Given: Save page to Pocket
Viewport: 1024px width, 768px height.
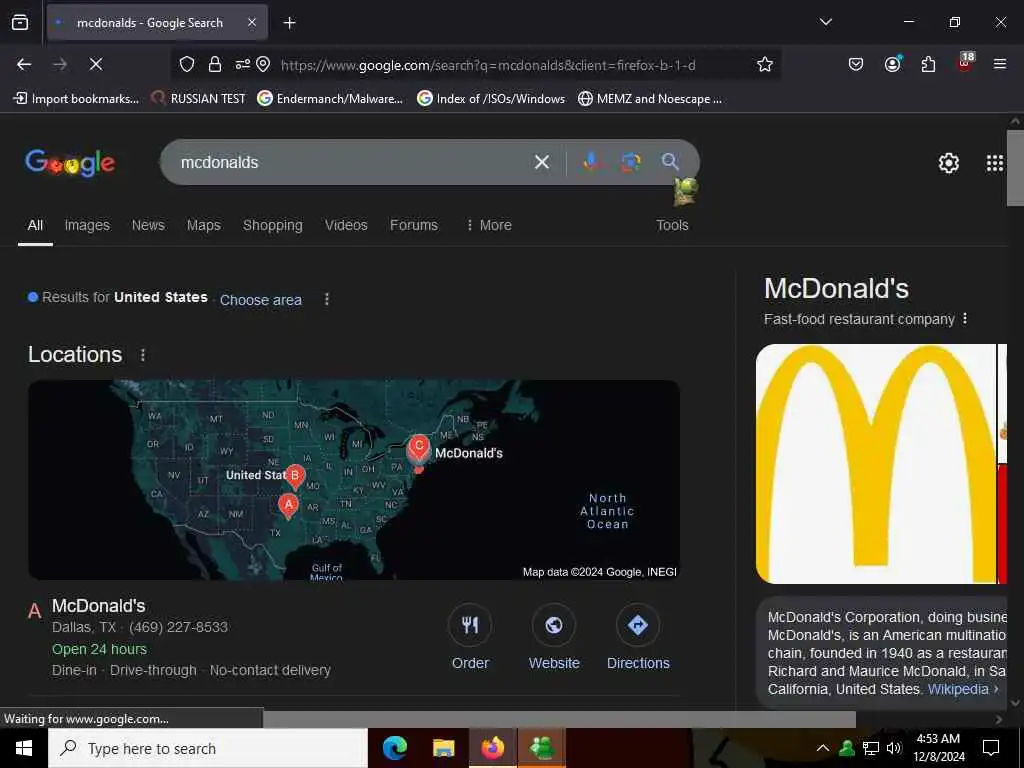Looking at the screenshot, I should [x=856, y=64].
